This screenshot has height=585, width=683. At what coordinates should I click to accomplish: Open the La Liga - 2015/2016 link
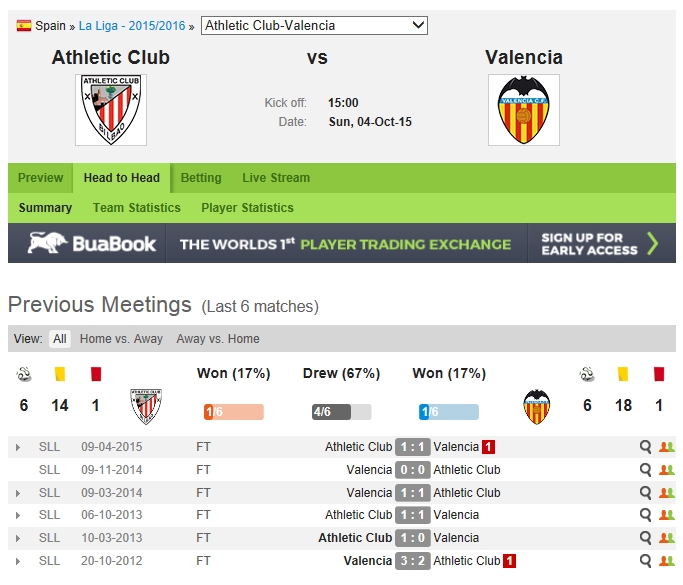click(133, 26)
